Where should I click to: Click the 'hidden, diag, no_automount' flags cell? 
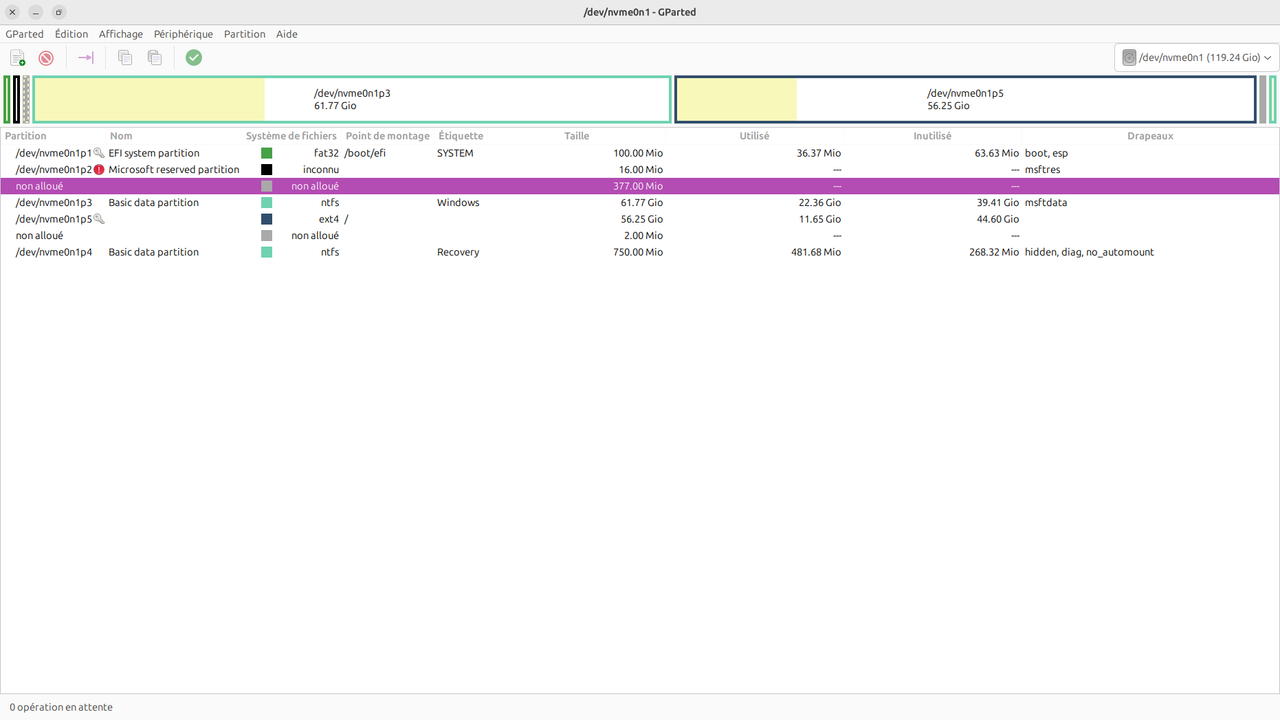[x=1089, y=252]
